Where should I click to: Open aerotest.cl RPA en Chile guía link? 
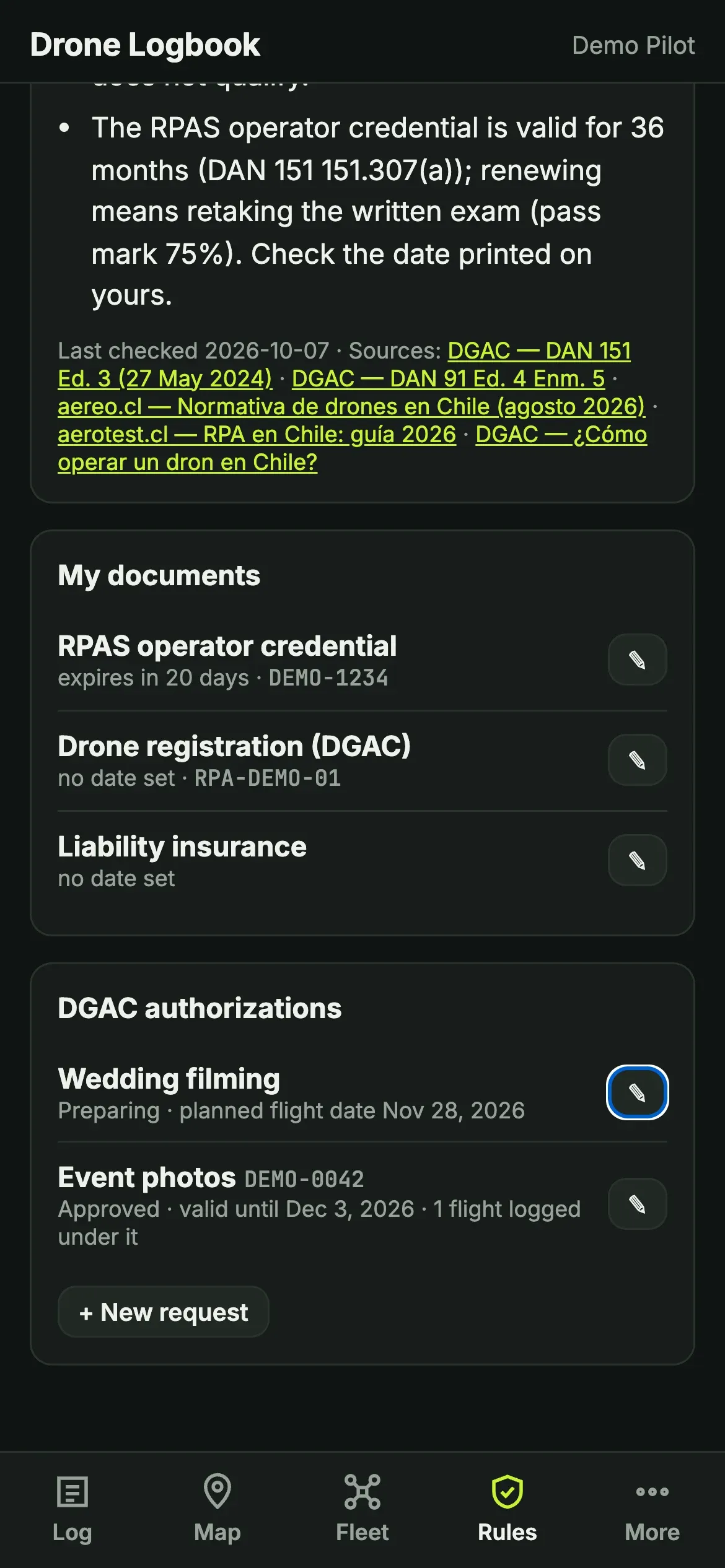pyautogui.click(x=257, y=434)
